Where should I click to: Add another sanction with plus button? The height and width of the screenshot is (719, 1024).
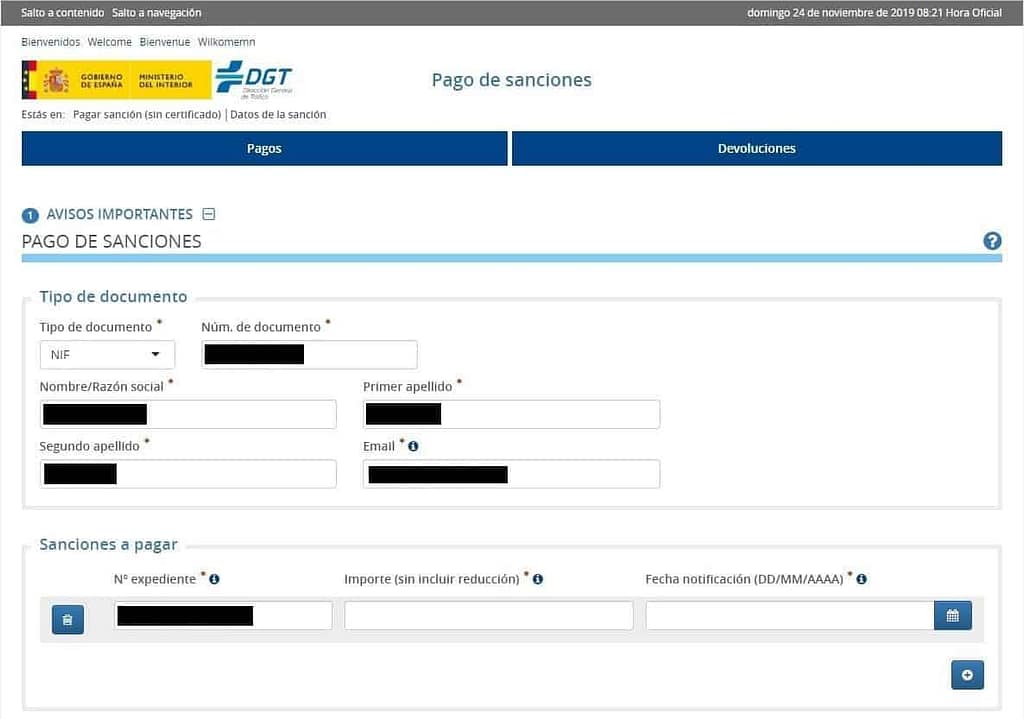click(x=967, y=675)
